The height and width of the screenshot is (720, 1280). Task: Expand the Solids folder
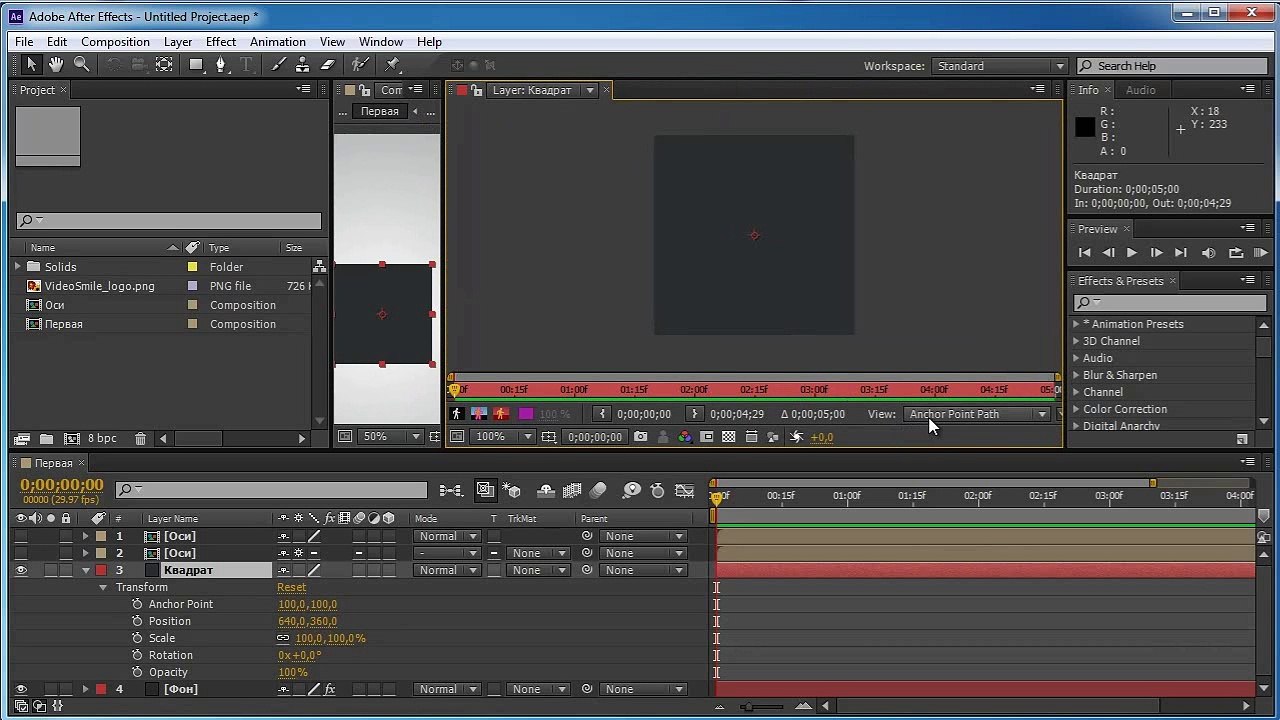coord(17,267)
